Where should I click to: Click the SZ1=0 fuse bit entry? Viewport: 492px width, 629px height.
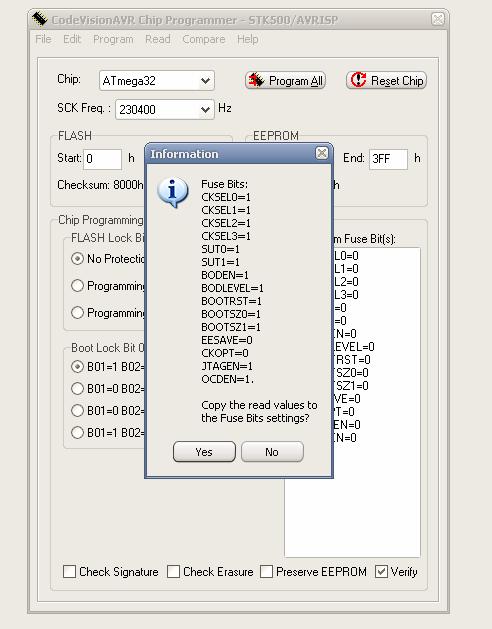coord(351,386)
